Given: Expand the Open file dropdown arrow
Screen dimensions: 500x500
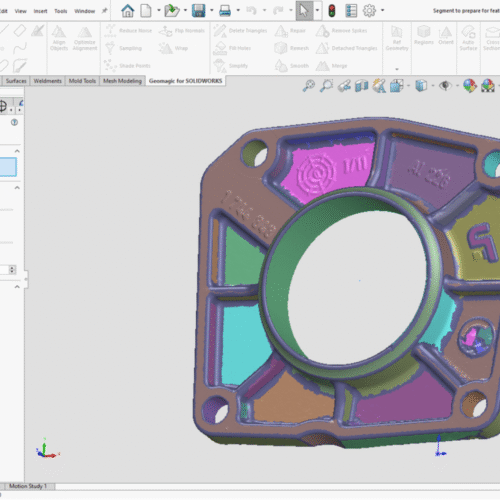Looking at the screenshot, I should (185, 10).
